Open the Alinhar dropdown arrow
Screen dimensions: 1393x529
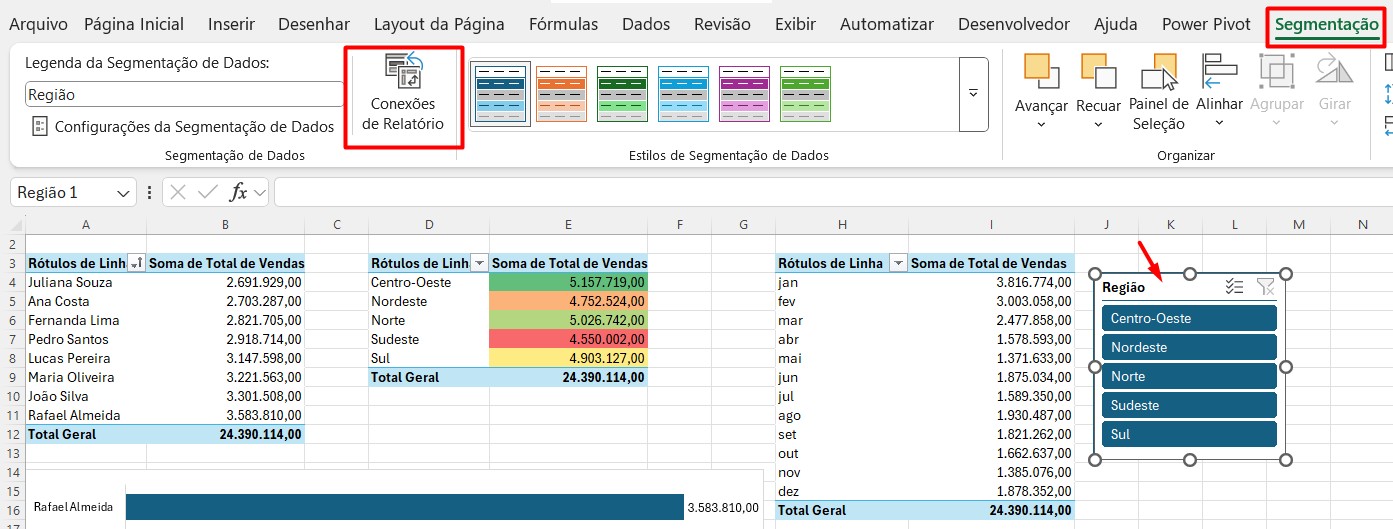1219,123
